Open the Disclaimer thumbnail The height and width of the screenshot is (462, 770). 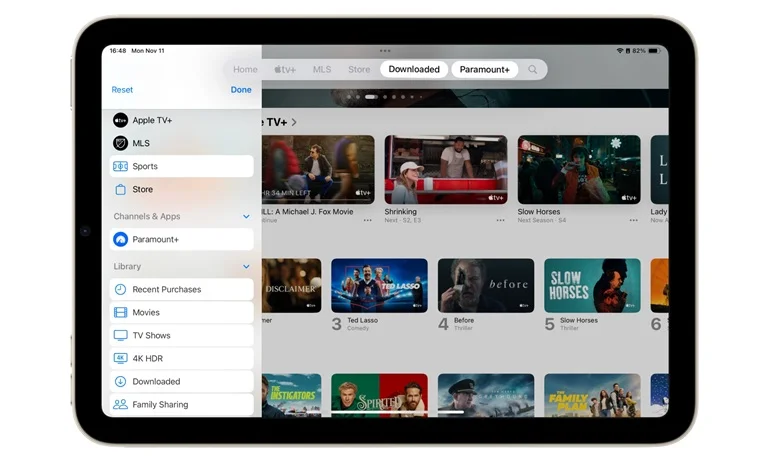[292, 286]
